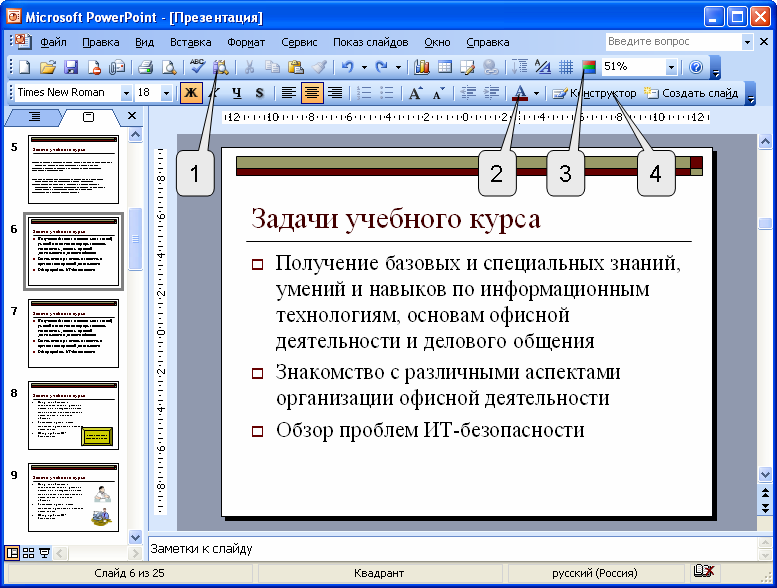This screenshot has width=777, height=588.
Task: Toggle text shadow S
Action: click(260, 93)
